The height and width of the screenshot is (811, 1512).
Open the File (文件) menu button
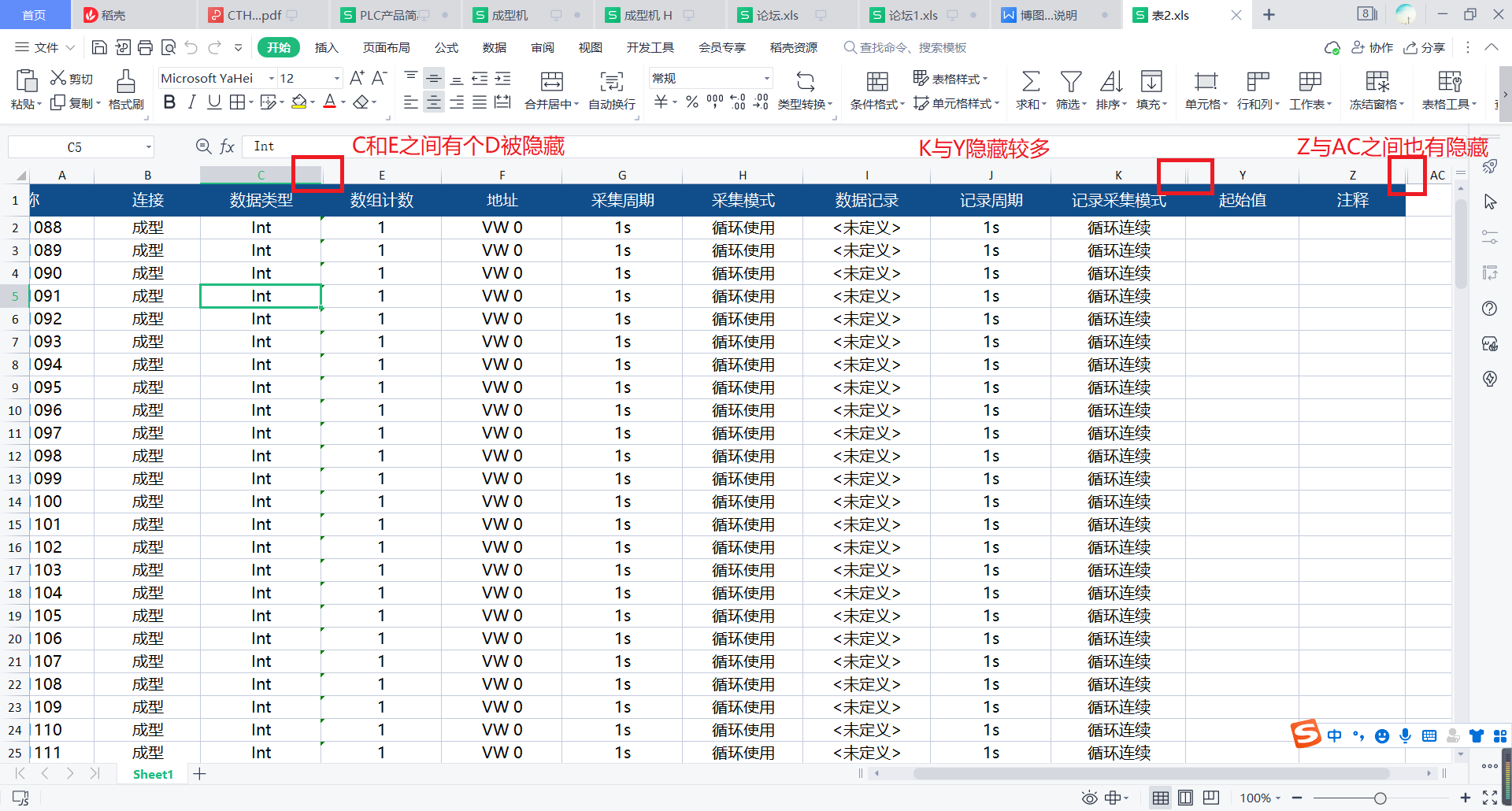46,48
